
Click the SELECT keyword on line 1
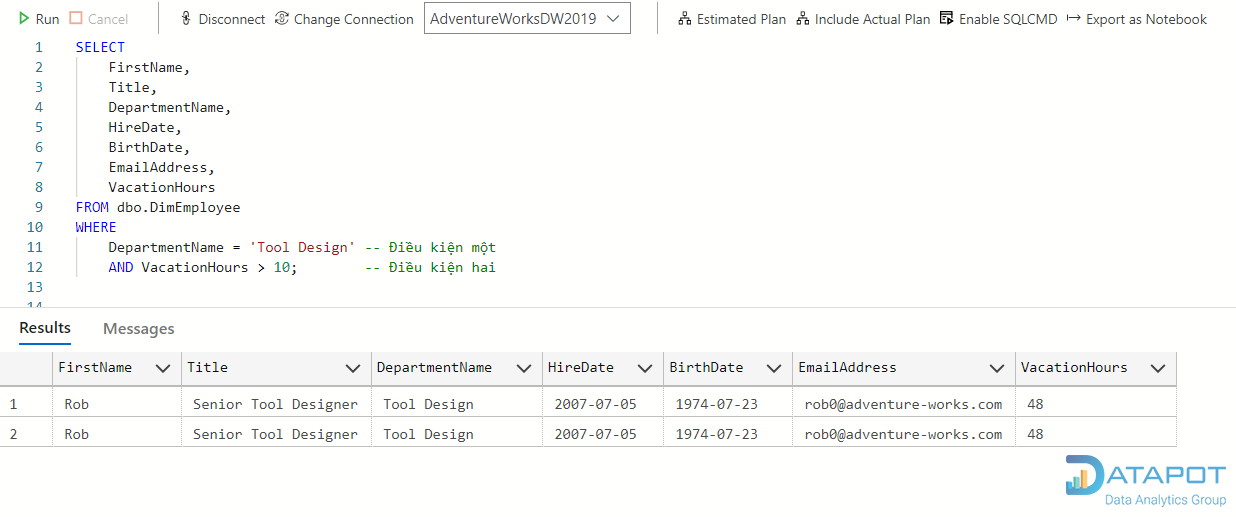(x=101, y=47)
